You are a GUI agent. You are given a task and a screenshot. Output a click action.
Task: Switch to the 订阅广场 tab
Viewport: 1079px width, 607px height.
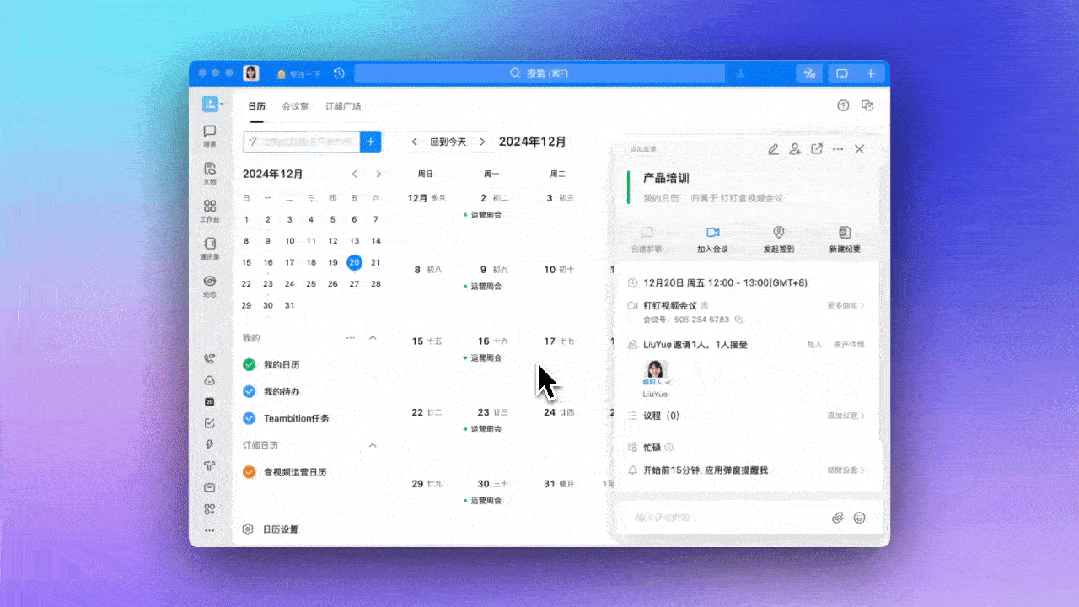343,106
